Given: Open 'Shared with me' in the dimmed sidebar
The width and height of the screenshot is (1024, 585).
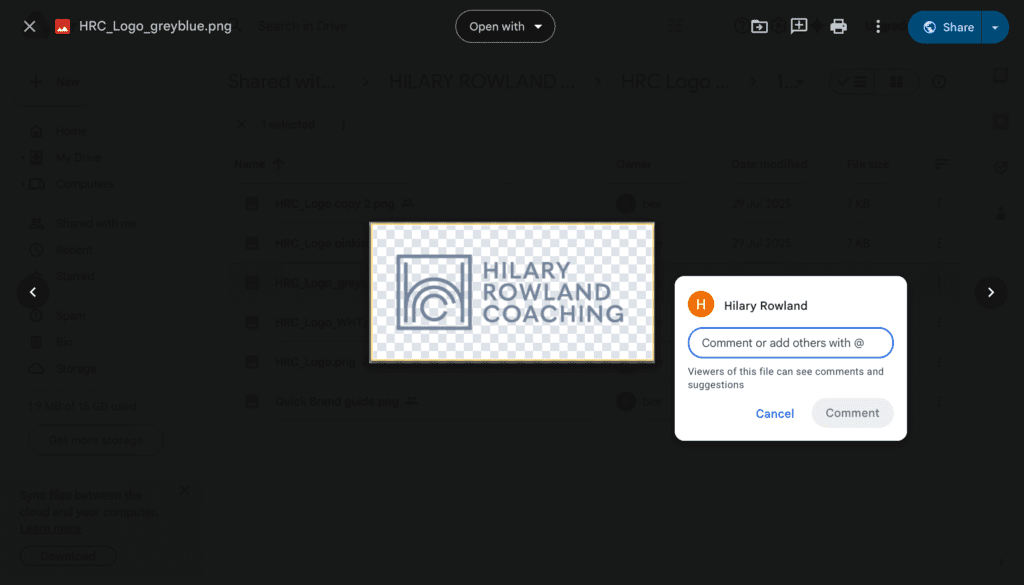Looking at the screenshot, I should (x=95, y=223).
